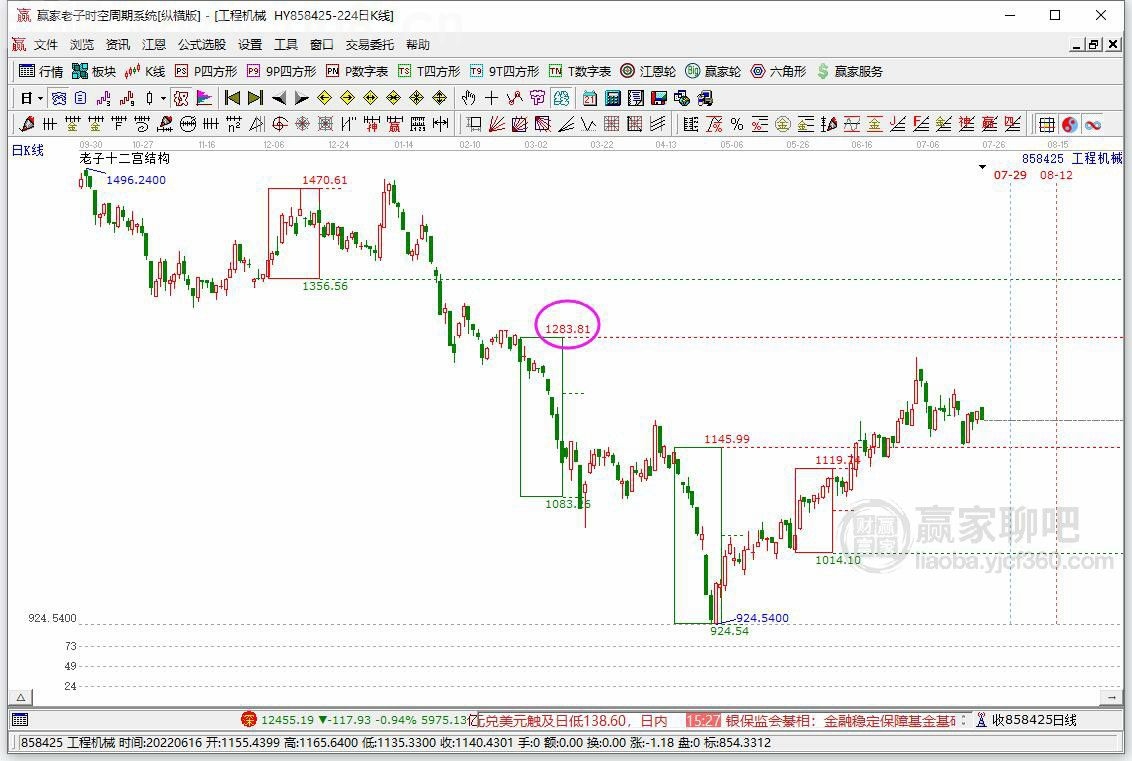Click the compass rose icon

[x=302, y=124]
